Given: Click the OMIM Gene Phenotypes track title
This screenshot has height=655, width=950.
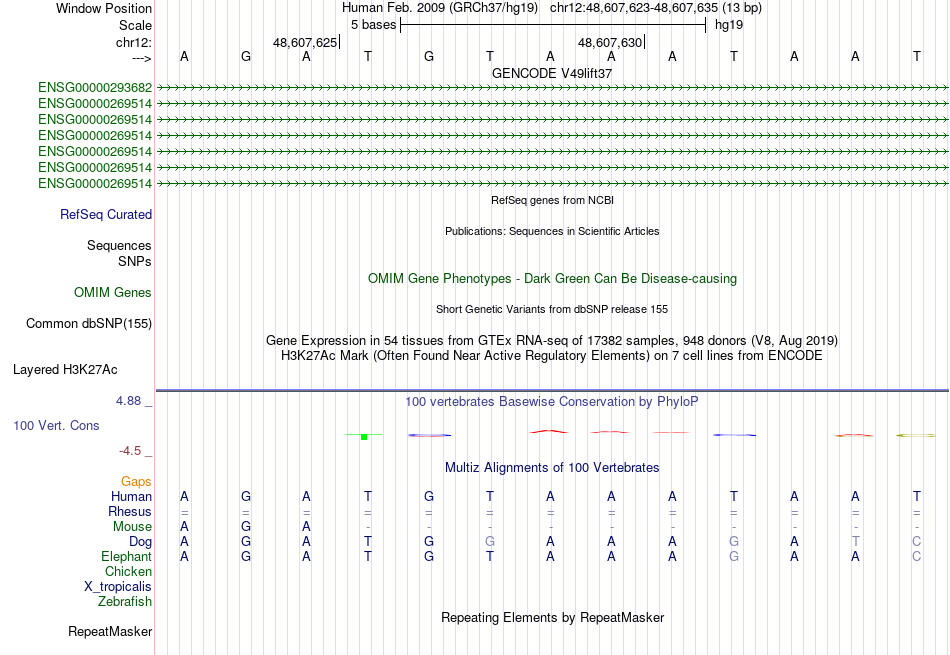Looking at the screenshot, I should (x=553, y=279).
